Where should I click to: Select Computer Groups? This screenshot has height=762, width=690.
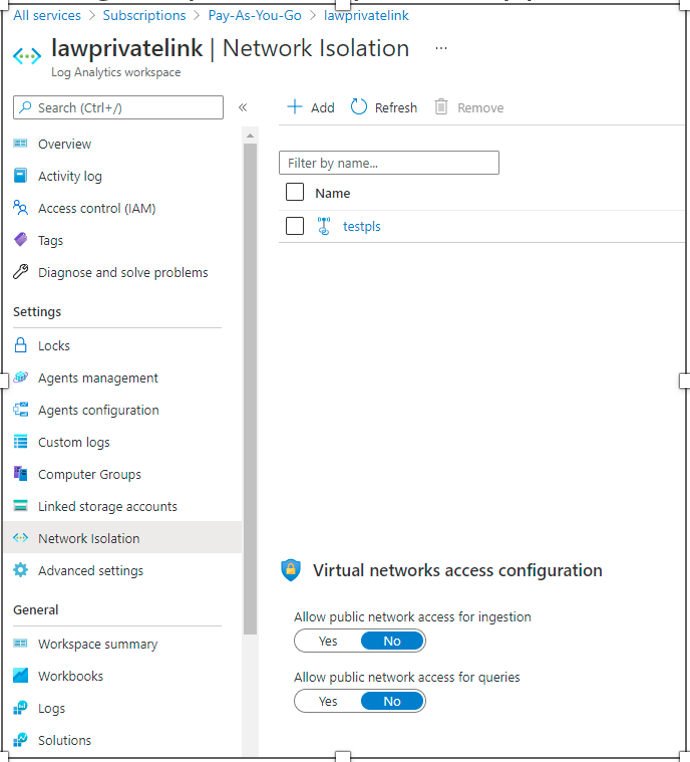click(89, 474)
